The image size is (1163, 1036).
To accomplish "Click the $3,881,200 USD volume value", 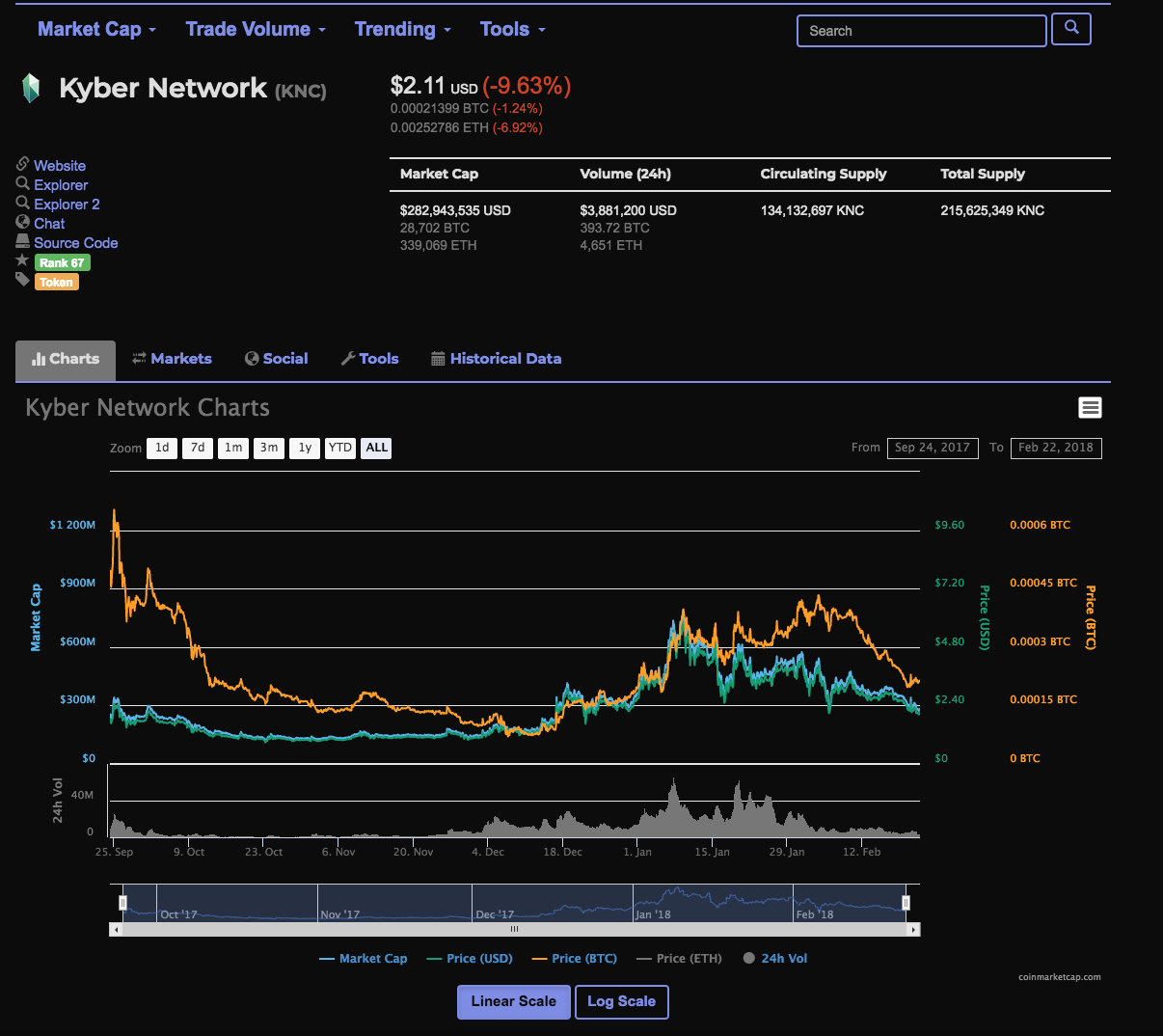I will pos(628,210).
